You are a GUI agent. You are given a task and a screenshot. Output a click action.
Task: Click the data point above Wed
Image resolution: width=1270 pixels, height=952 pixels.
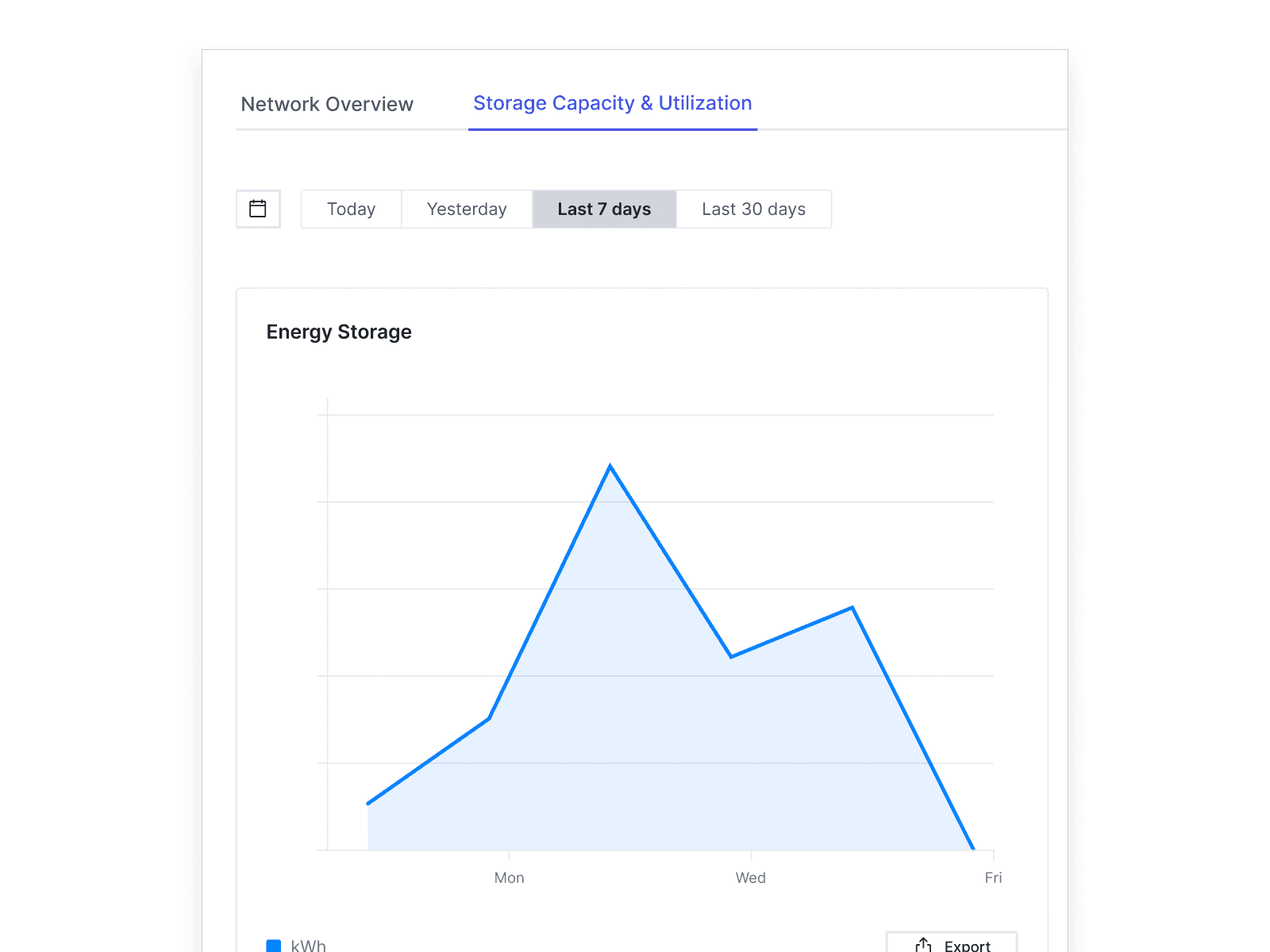tap(730, 656)
